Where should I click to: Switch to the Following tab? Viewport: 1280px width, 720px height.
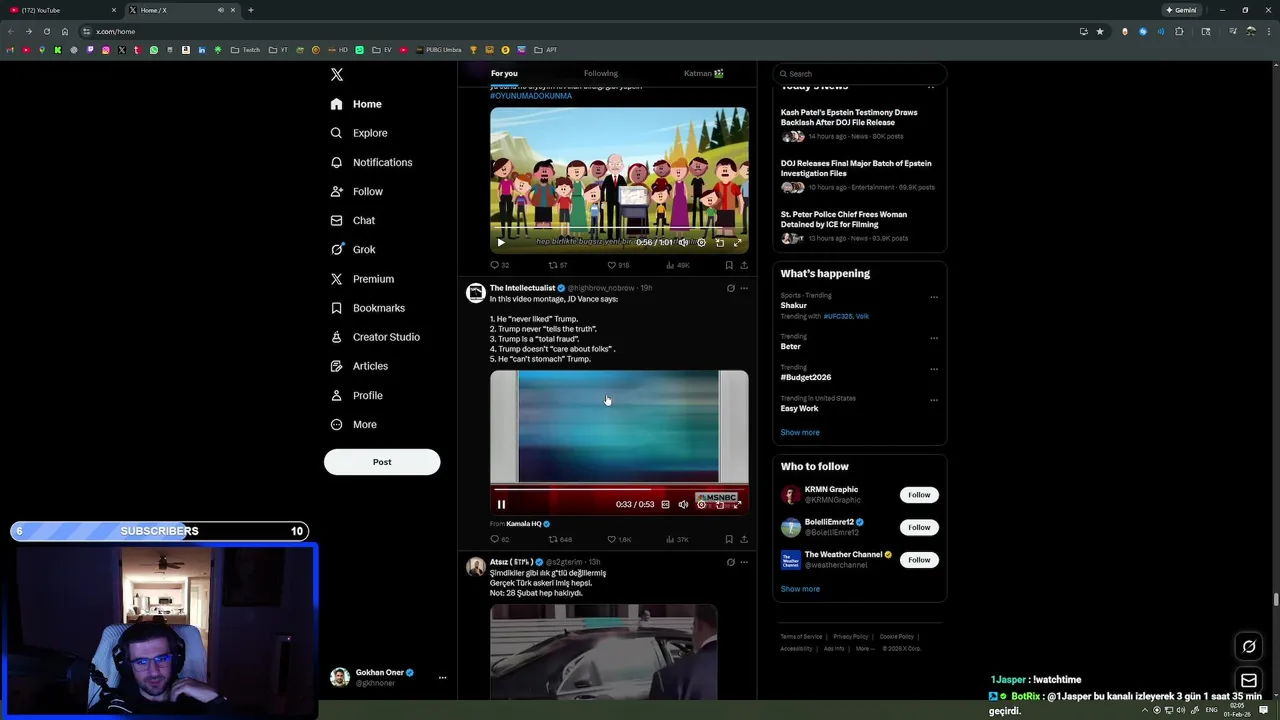(x=601, y=73)
